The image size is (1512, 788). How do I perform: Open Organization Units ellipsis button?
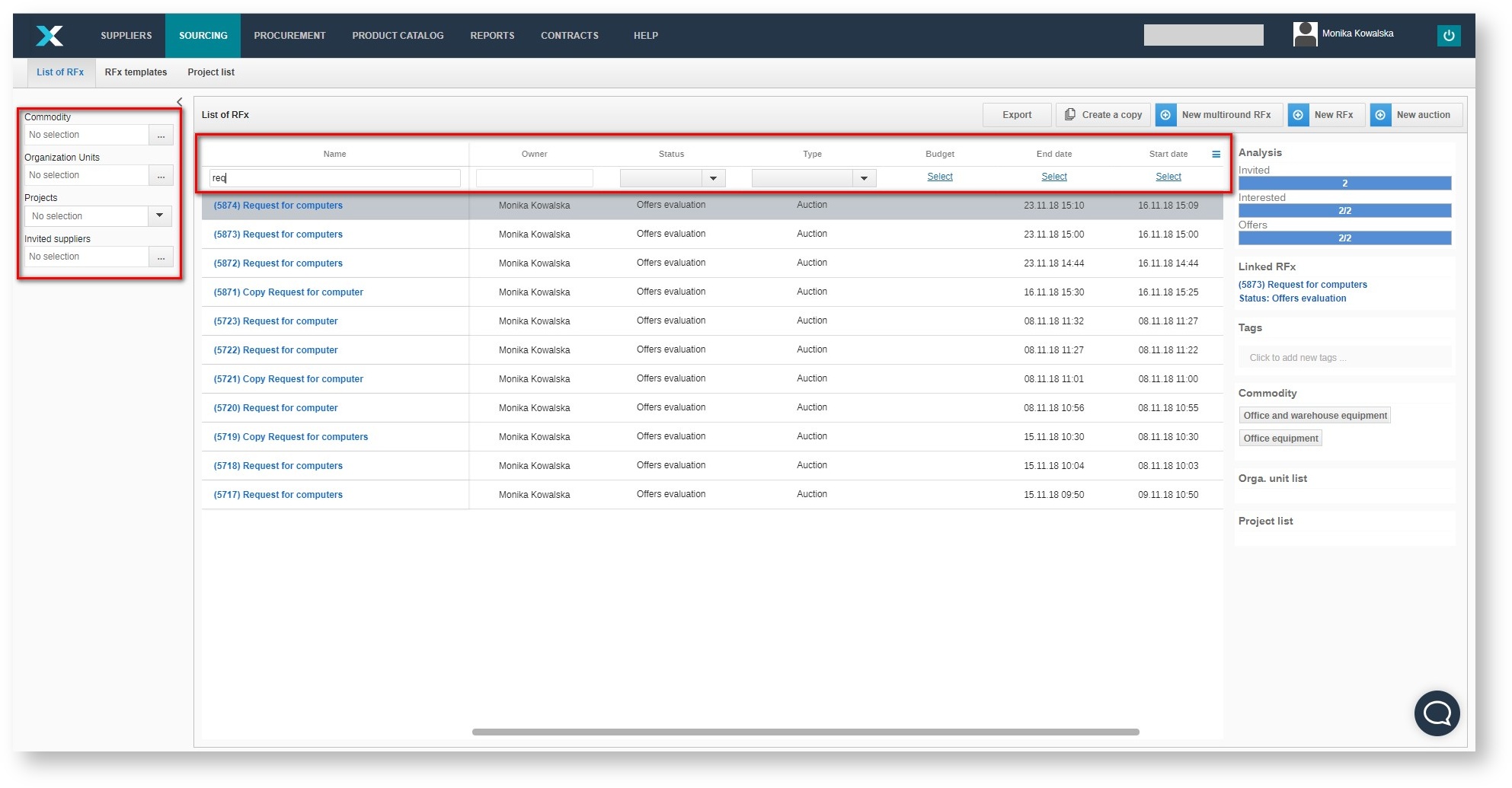tap(161, 176)
